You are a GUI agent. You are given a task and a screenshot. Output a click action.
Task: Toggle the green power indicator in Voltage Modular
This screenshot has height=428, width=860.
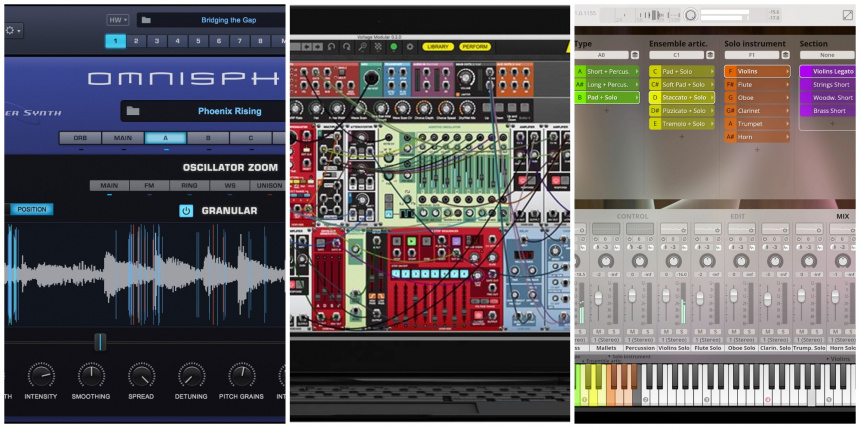click(x=393, y=47)
